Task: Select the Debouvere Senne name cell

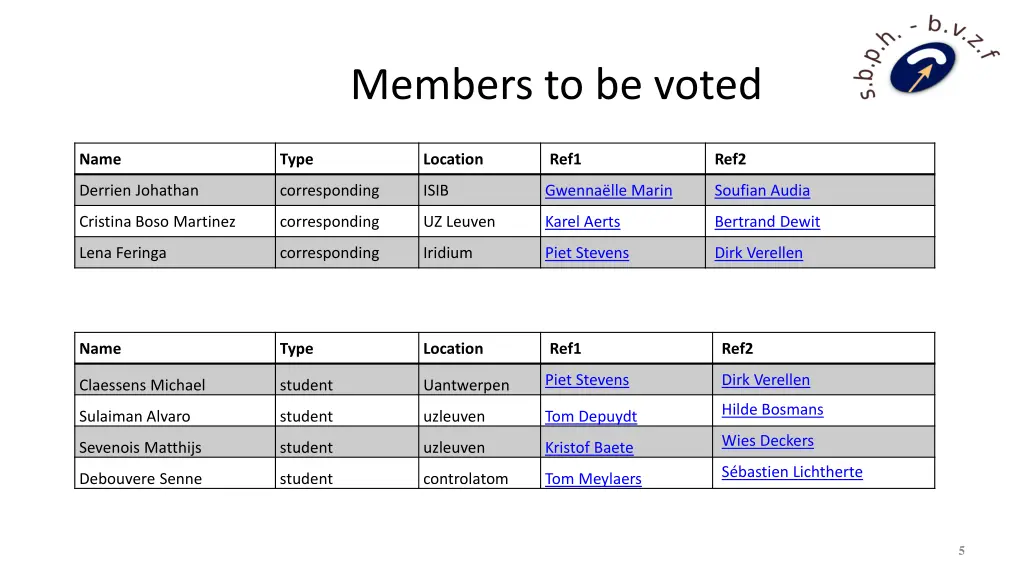Action: [140, 479]
